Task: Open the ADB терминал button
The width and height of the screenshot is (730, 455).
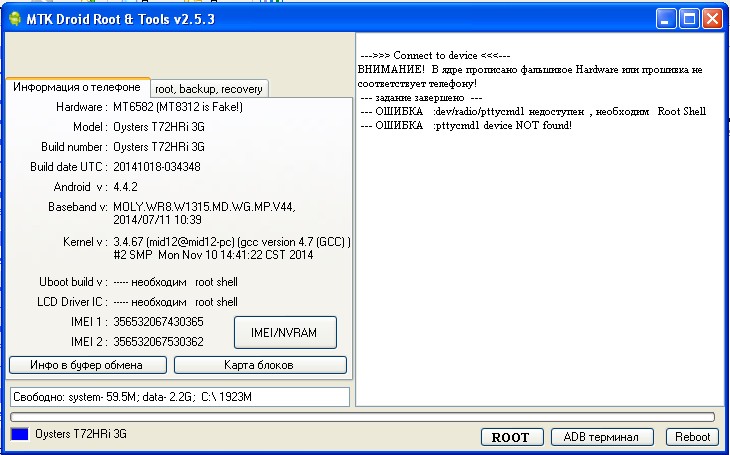Action: pyautogui.click(x=602, y=437)
